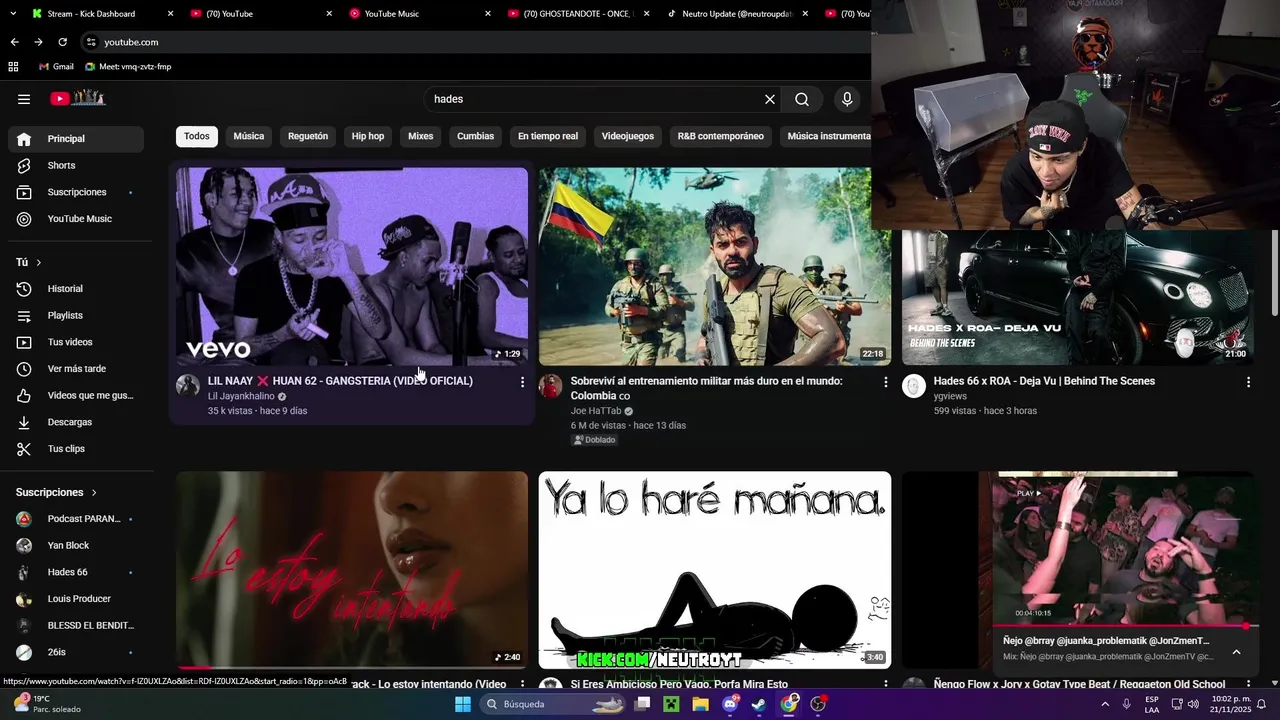
Task: Open Yan Block subscription channel
Action: pos(76,545)
